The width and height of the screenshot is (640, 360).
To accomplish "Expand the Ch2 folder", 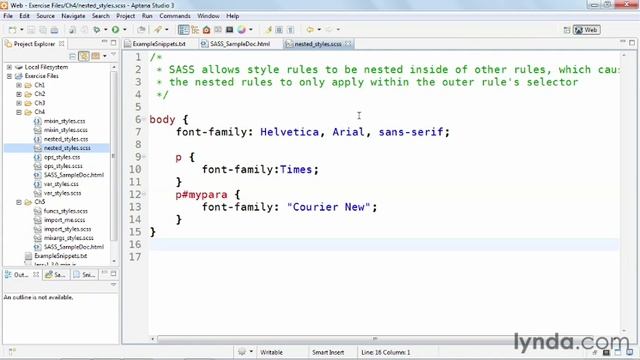I will tap(19, 94).
